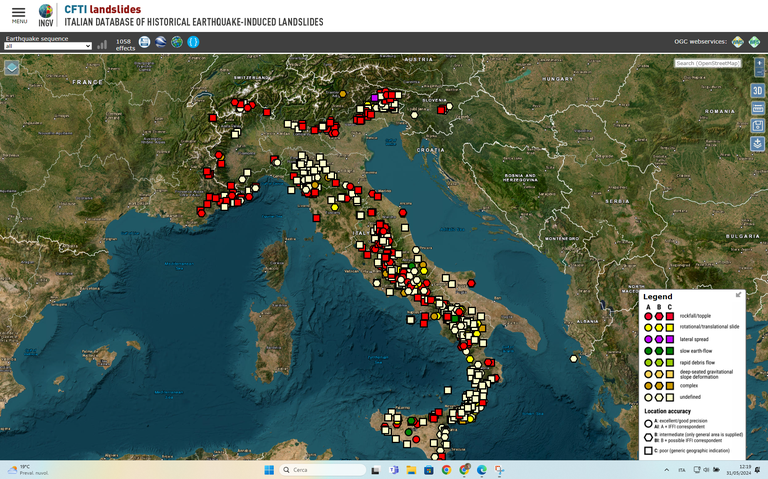Open the Windows Start menu
This screenshot has width=768, height=479.
(x=268, y=469)
